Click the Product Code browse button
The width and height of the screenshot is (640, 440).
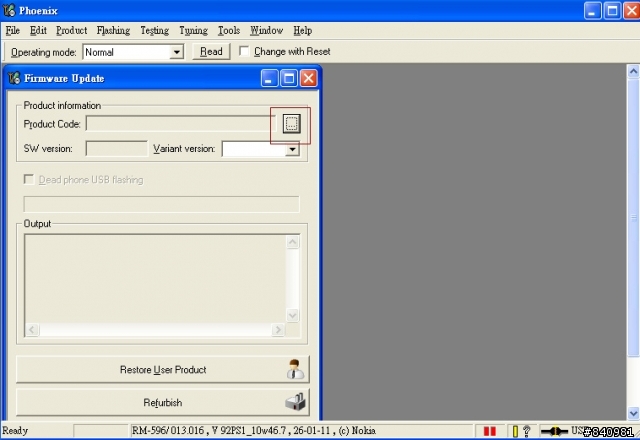click(291, 124)
